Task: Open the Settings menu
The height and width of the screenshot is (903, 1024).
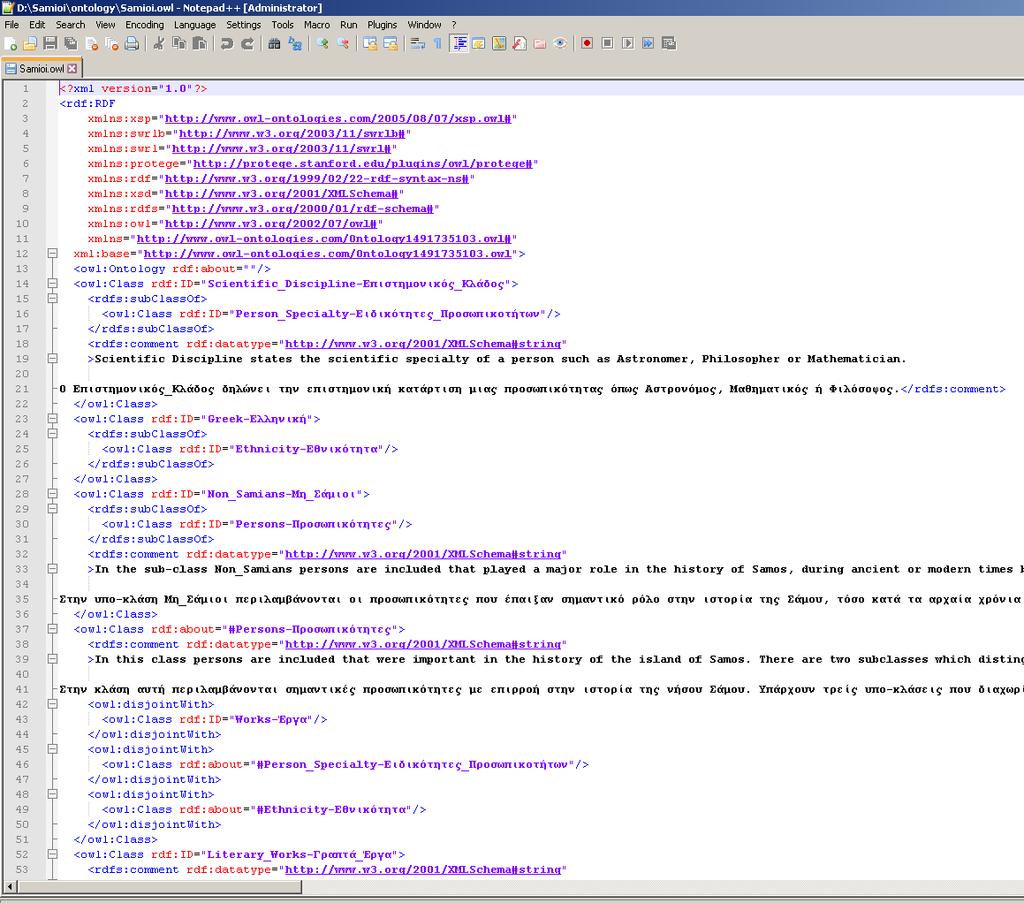Action: coord(244,25)
